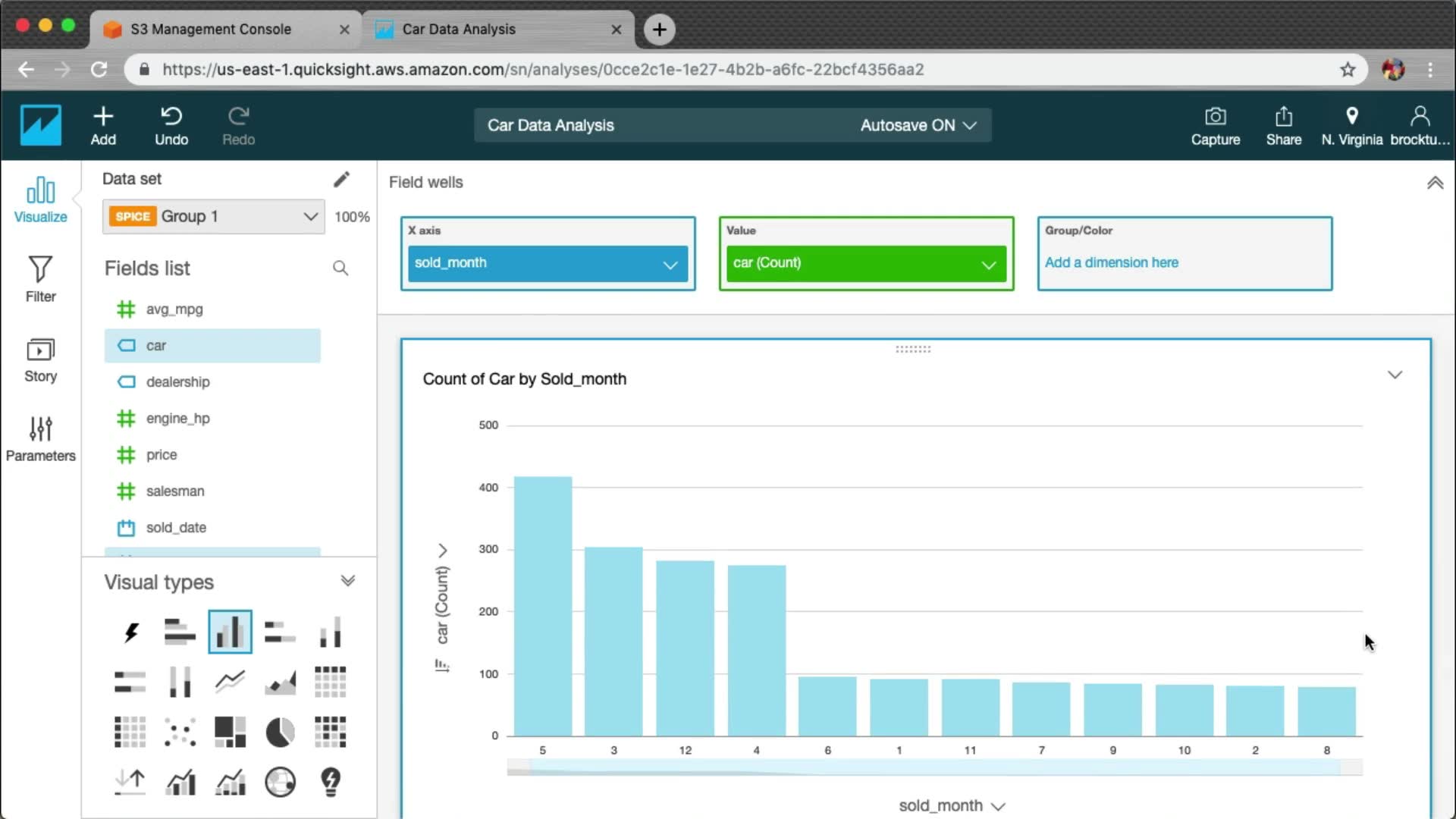
Task: Expand the sold_month X axis field menu
Action: pos(670,264)
